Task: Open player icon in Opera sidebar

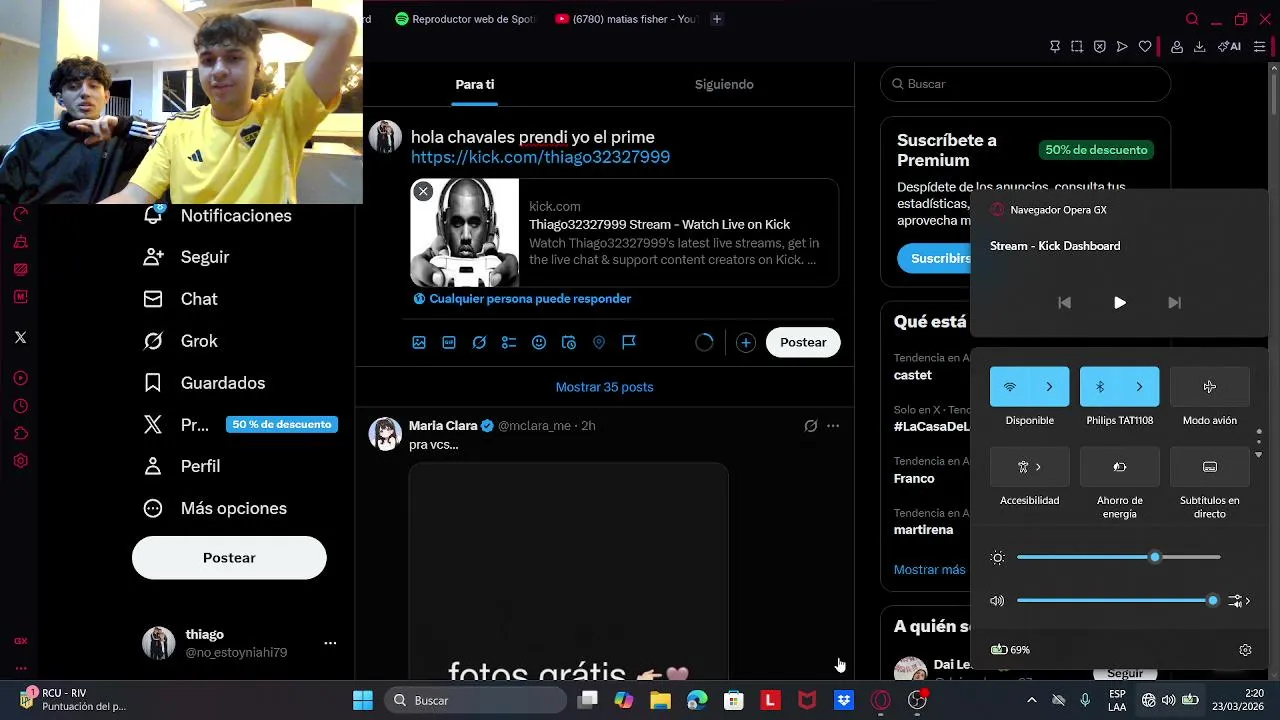Action: click(x=20, y=378)
